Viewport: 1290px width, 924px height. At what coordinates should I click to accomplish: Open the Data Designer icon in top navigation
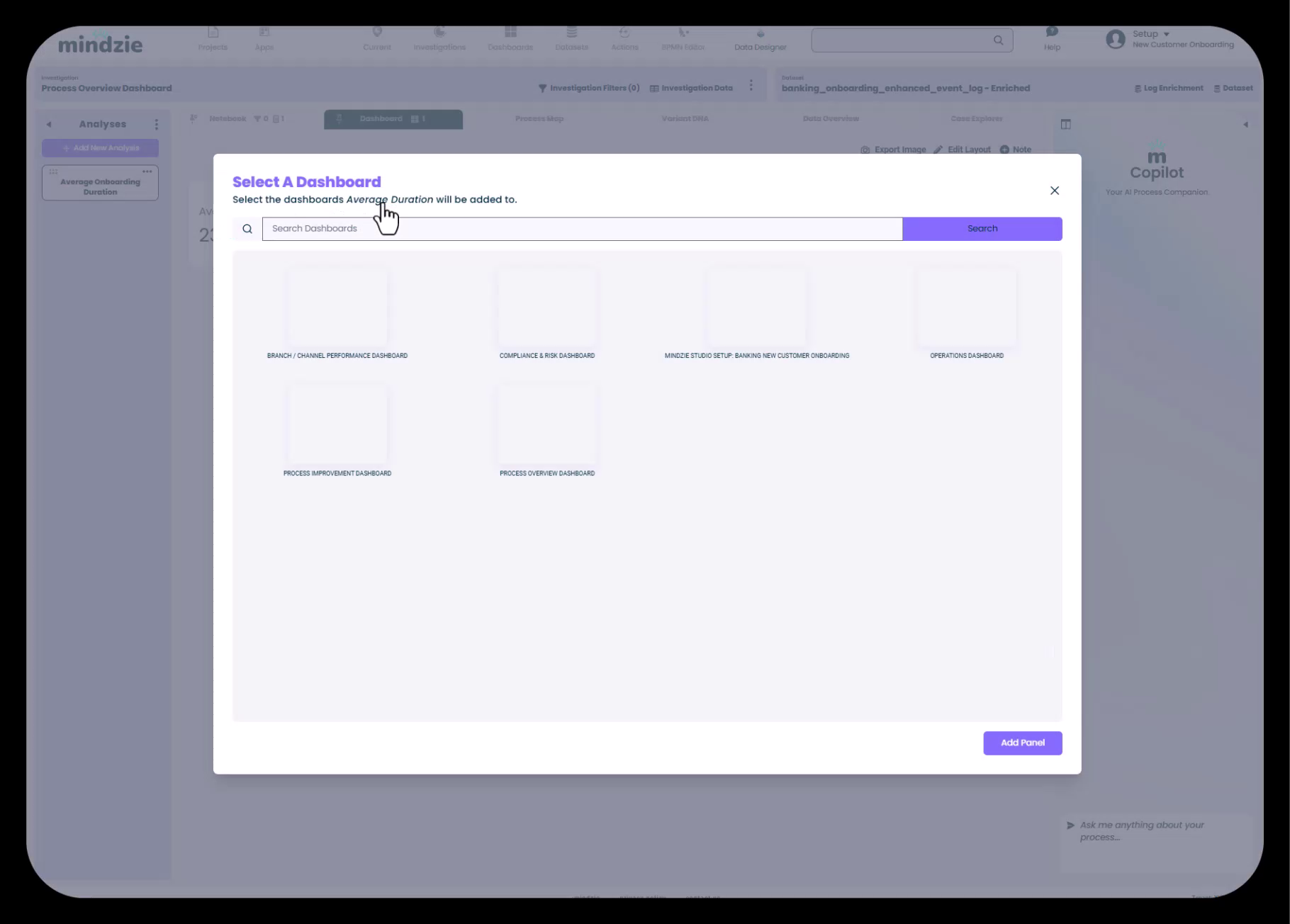[x=760, y=34]
